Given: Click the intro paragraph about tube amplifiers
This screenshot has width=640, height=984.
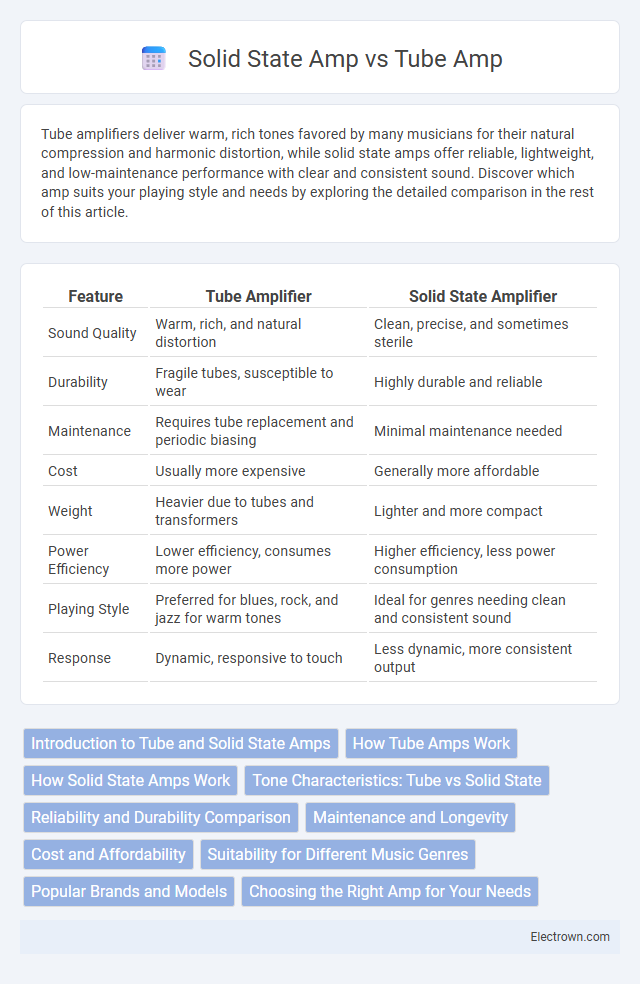Looking at the screenshot, I should [x=317, y=173].
